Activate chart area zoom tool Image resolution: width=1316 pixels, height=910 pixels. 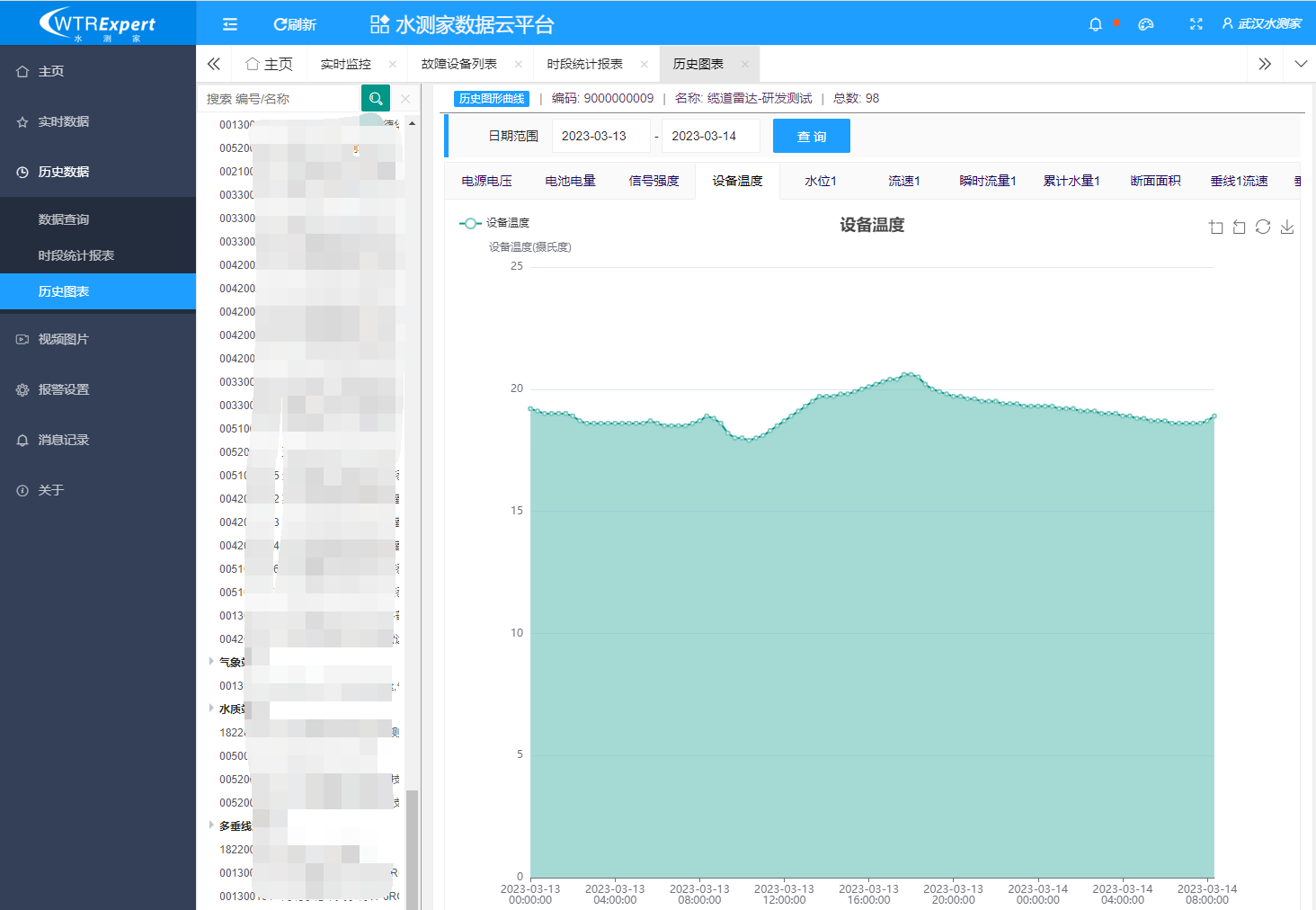click(x=1216, y=227)
